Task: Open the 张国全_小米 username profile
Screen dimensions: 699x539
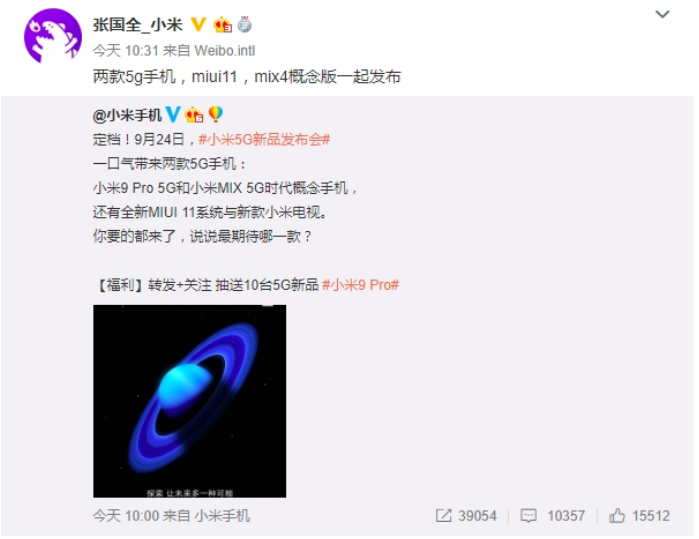Action: pos(138,25)
